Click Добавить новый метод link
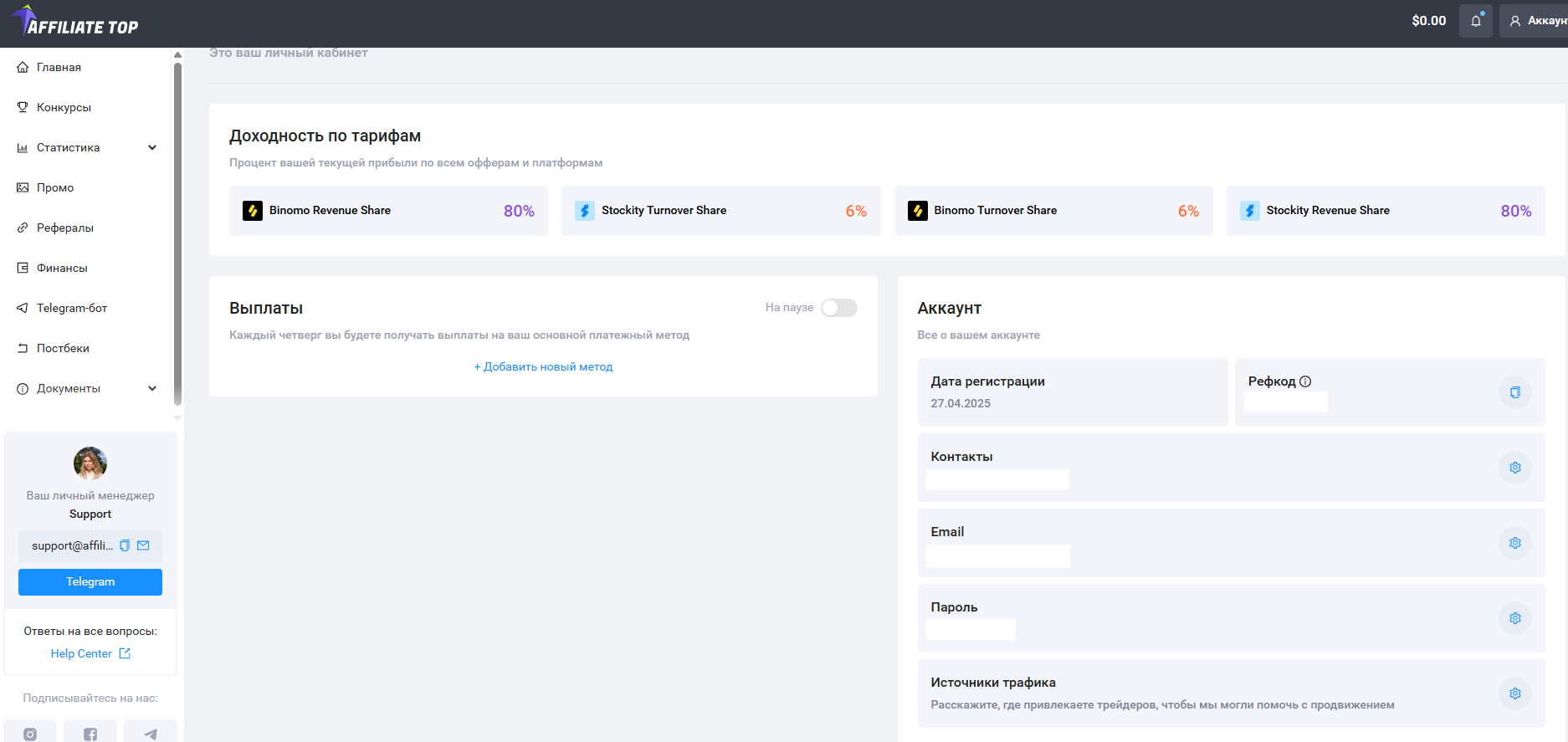 (543, 366)
